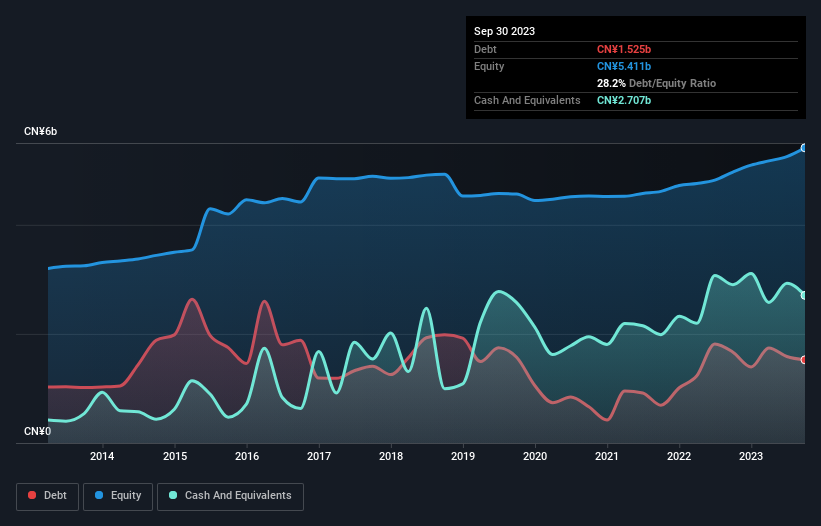
Task: Select the CN¥2.707b cash value in tooltip
Action: click(626, 100)
